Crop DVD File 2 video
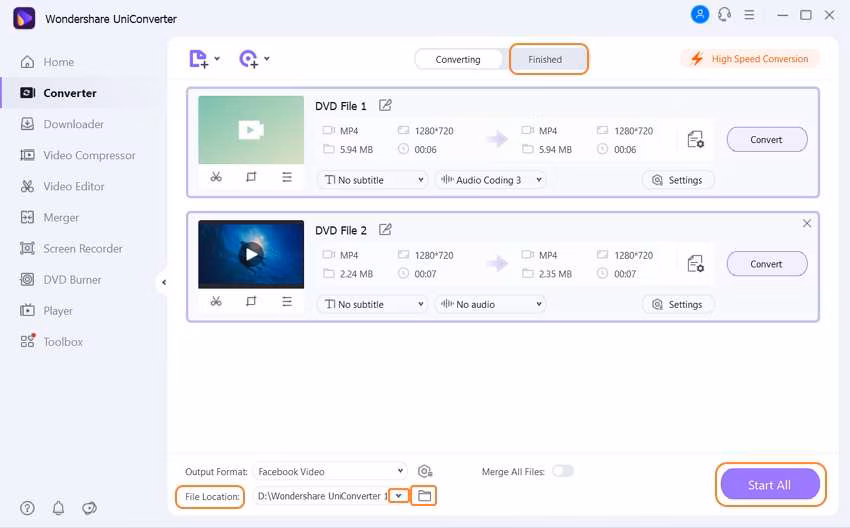This screenshot has height=528, width=850. [x=251, y=301]
